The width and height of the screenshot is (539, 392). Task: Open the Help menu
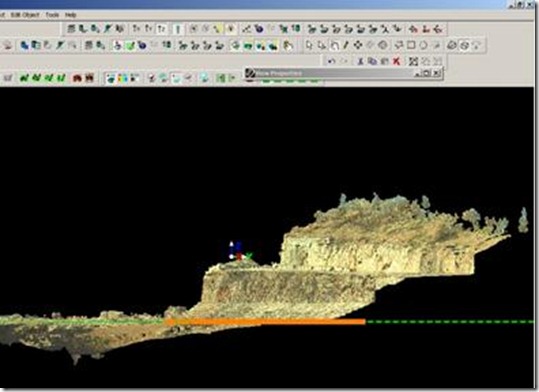(70, 15)
